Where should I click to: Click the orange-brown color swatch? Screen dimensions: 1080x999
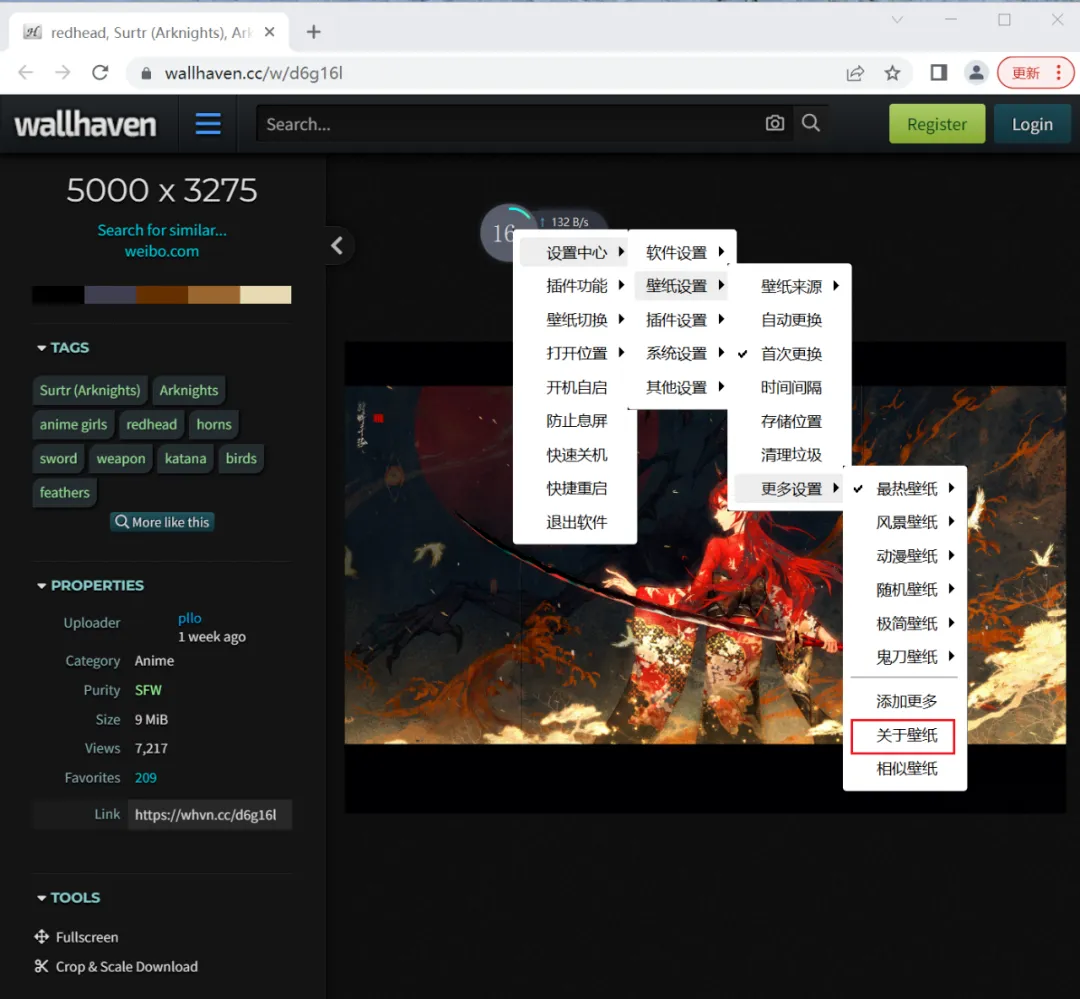213,294
